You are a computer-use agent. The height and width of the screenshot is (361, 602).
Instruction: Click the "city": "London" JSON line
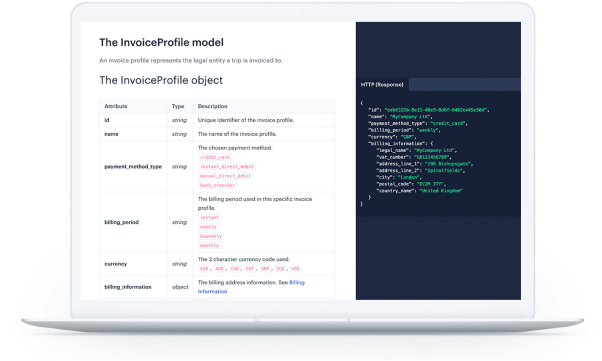399,177
